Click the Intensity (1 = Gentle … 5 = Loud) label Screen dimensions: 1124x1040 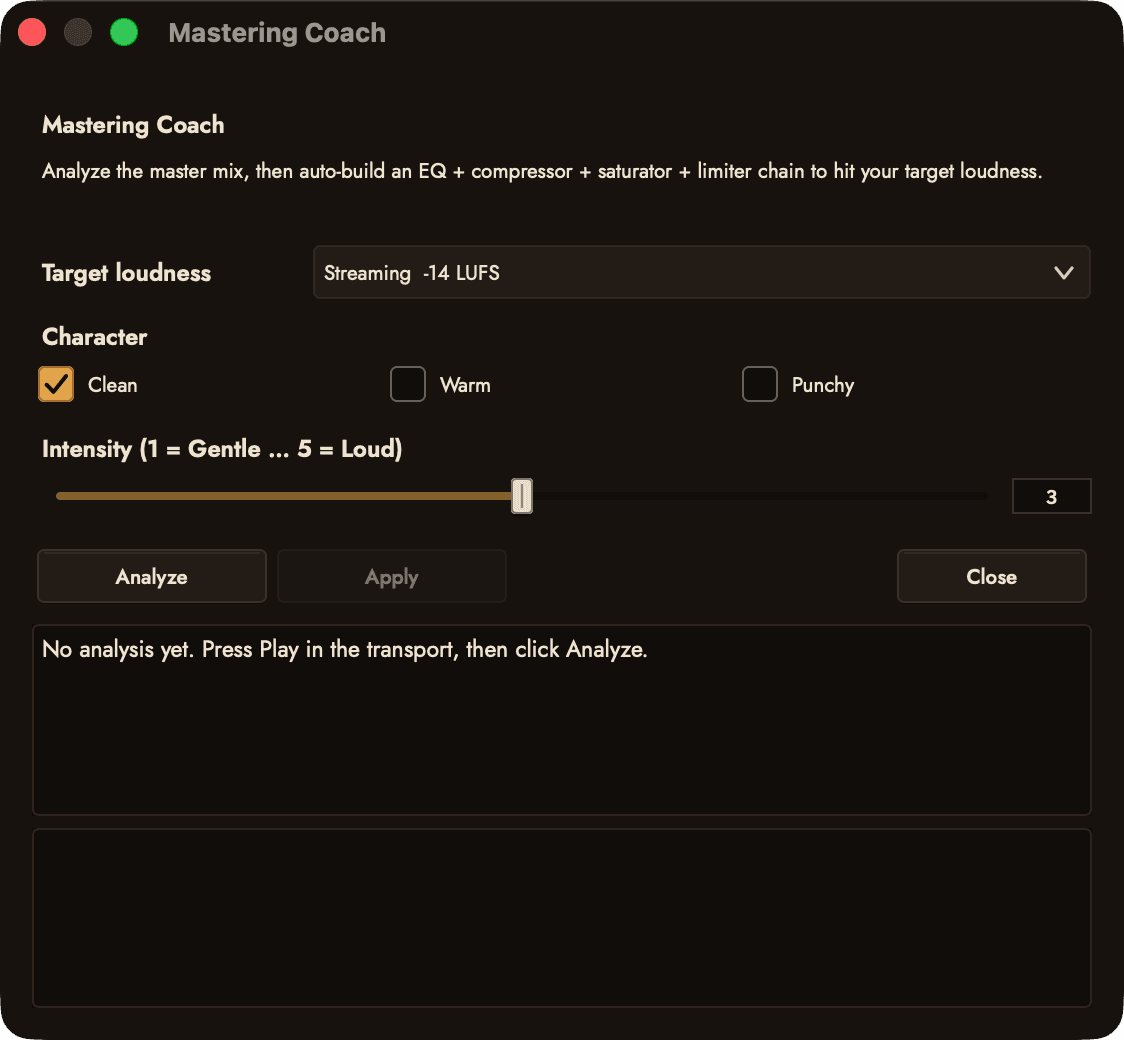222,449
